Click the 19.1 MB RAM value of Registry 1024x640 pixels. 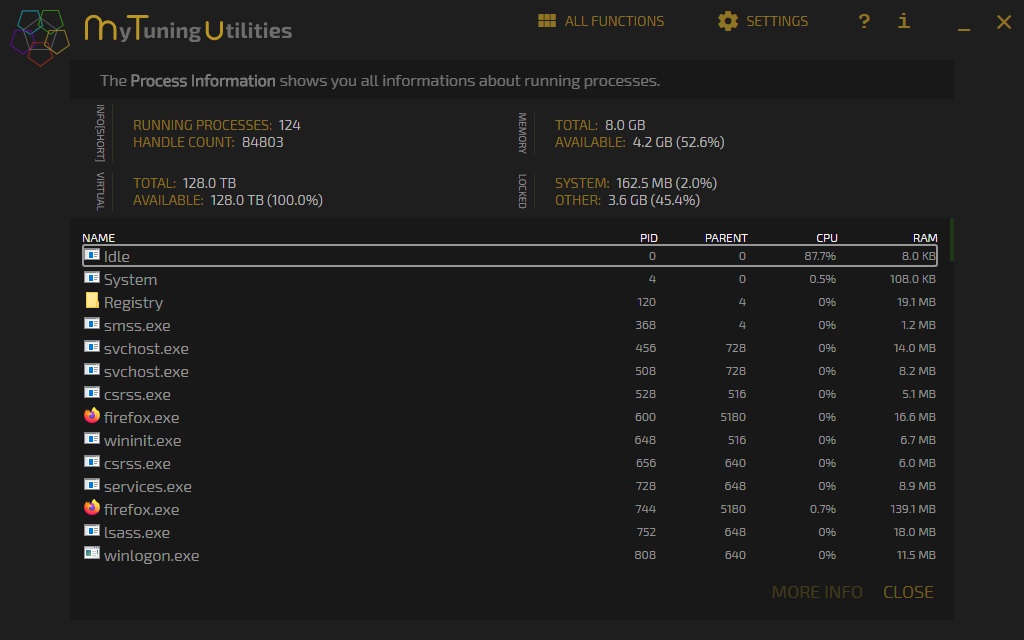(916, 302)
